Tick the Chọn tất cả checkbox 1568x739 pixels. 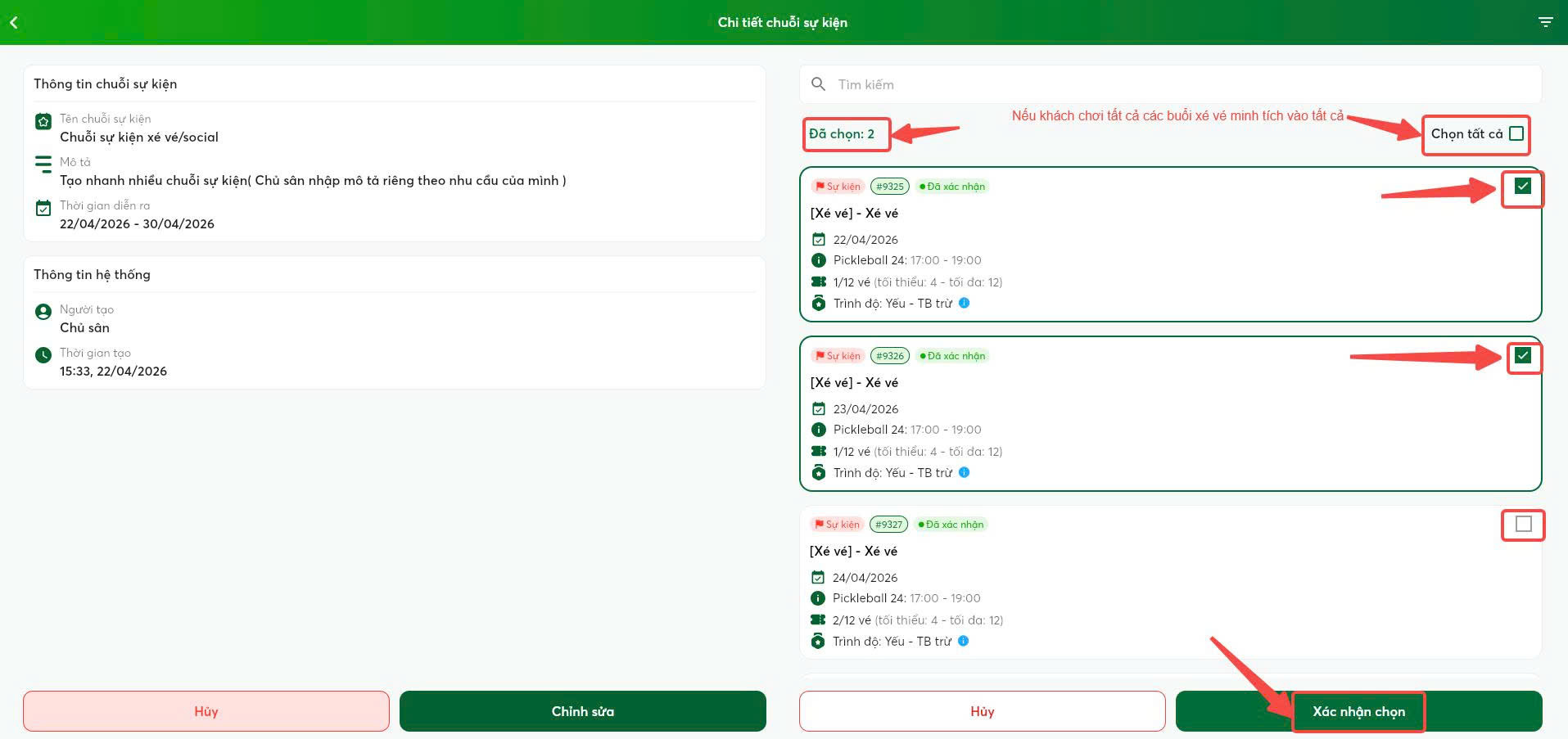click(1516, 133)
